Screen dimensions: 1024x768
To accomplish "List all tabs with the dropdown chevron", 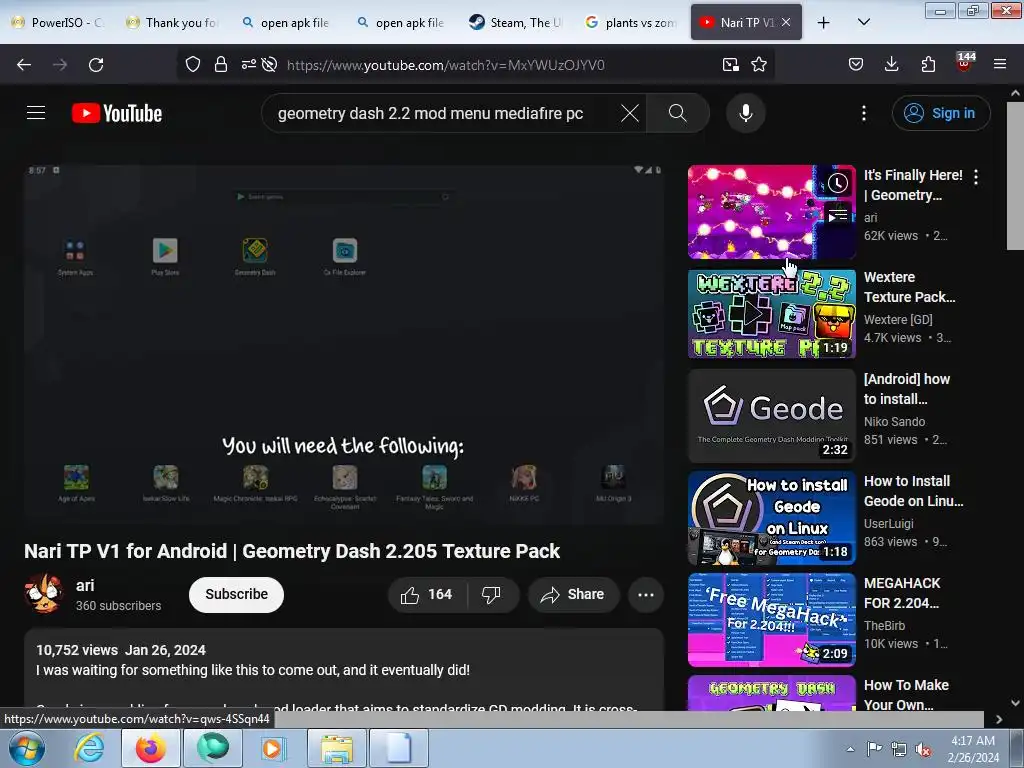I will click(863, 22).
